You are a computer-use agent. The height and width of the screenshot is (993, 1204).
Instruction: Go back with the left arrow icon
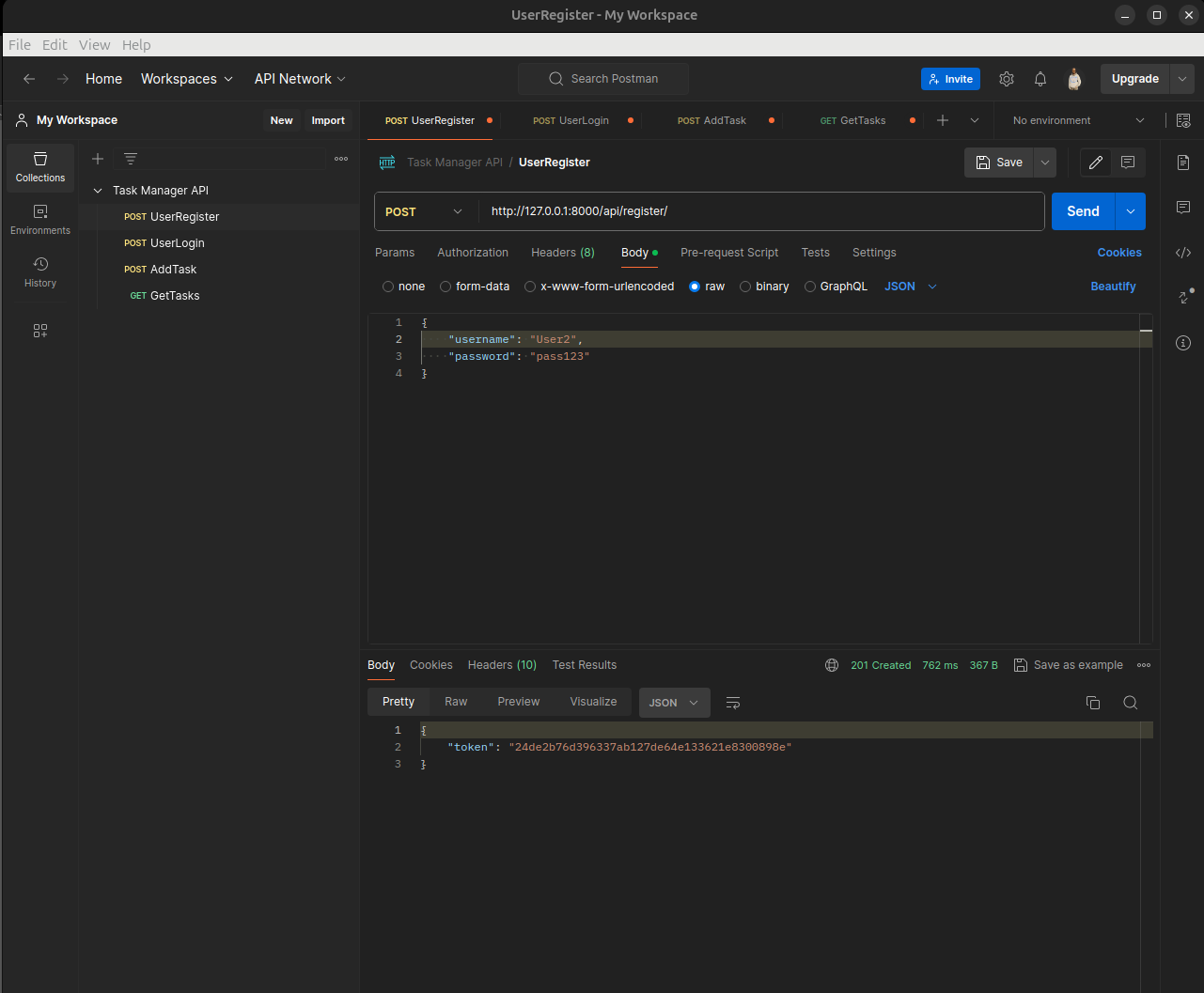29,79
